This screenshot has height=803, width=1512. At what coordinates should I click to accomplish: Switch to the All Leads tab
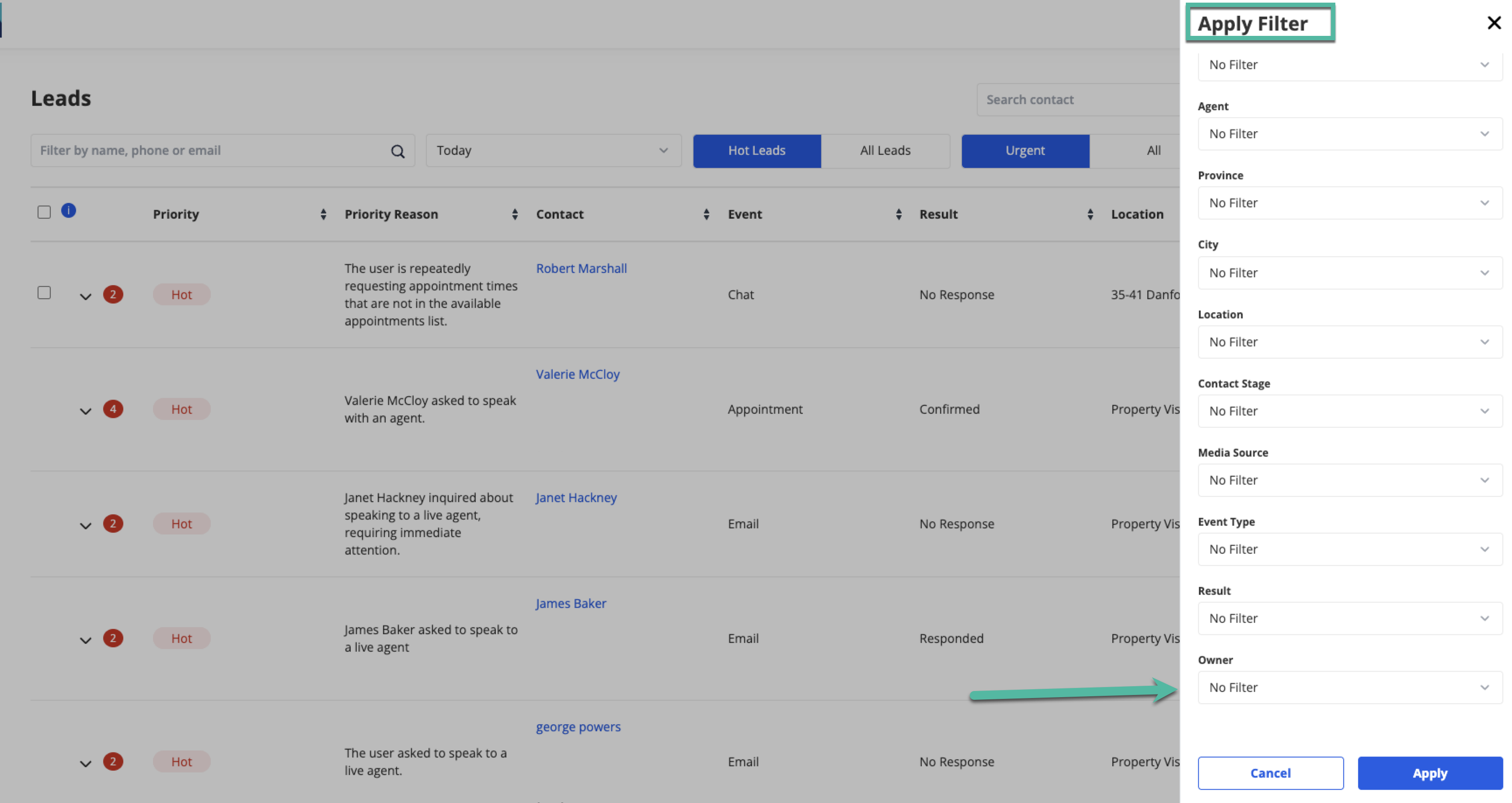tap(885, 151)
